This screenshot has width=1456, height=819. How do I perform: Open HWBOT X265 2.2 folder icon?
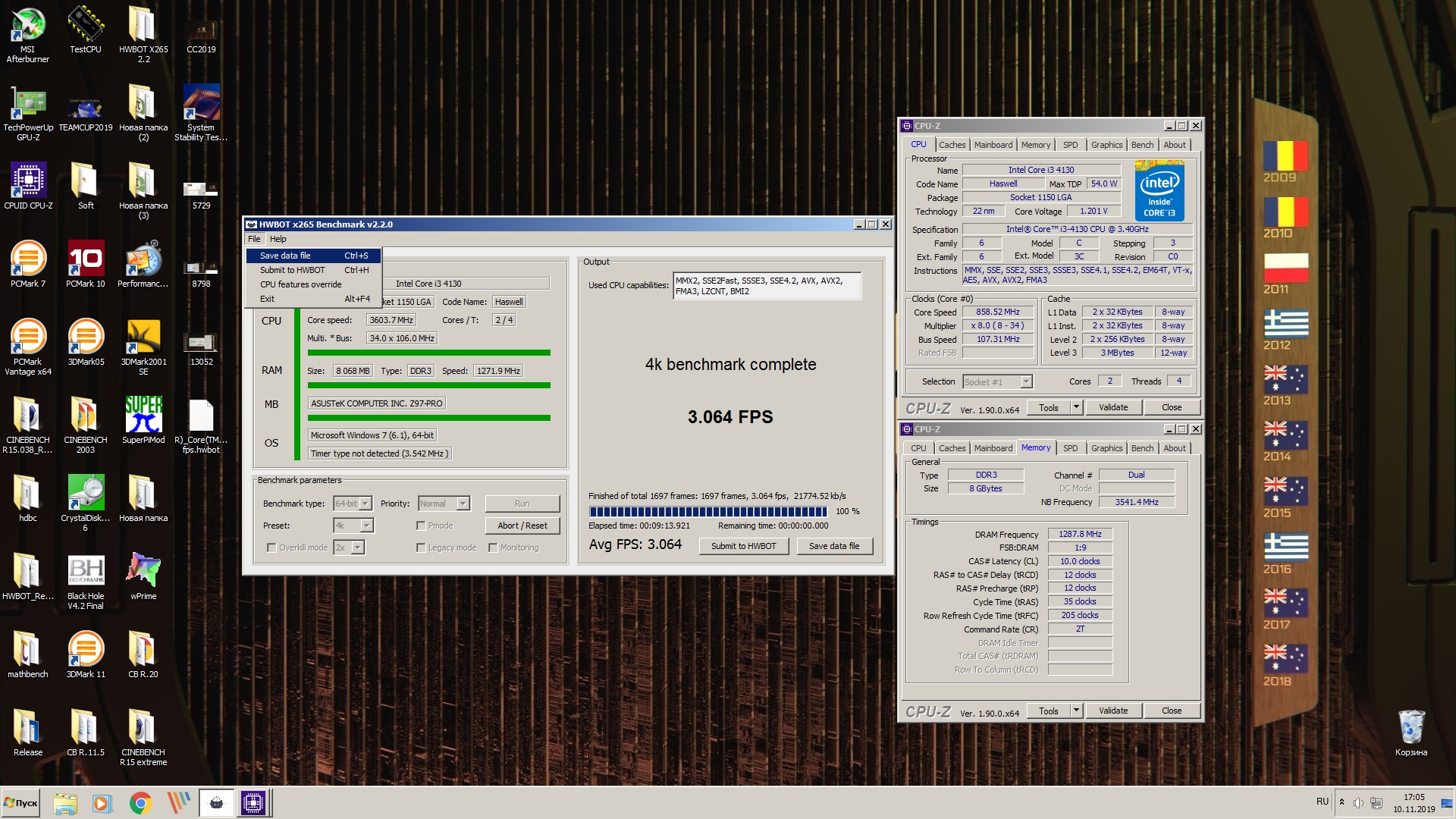tap(143, 34)
